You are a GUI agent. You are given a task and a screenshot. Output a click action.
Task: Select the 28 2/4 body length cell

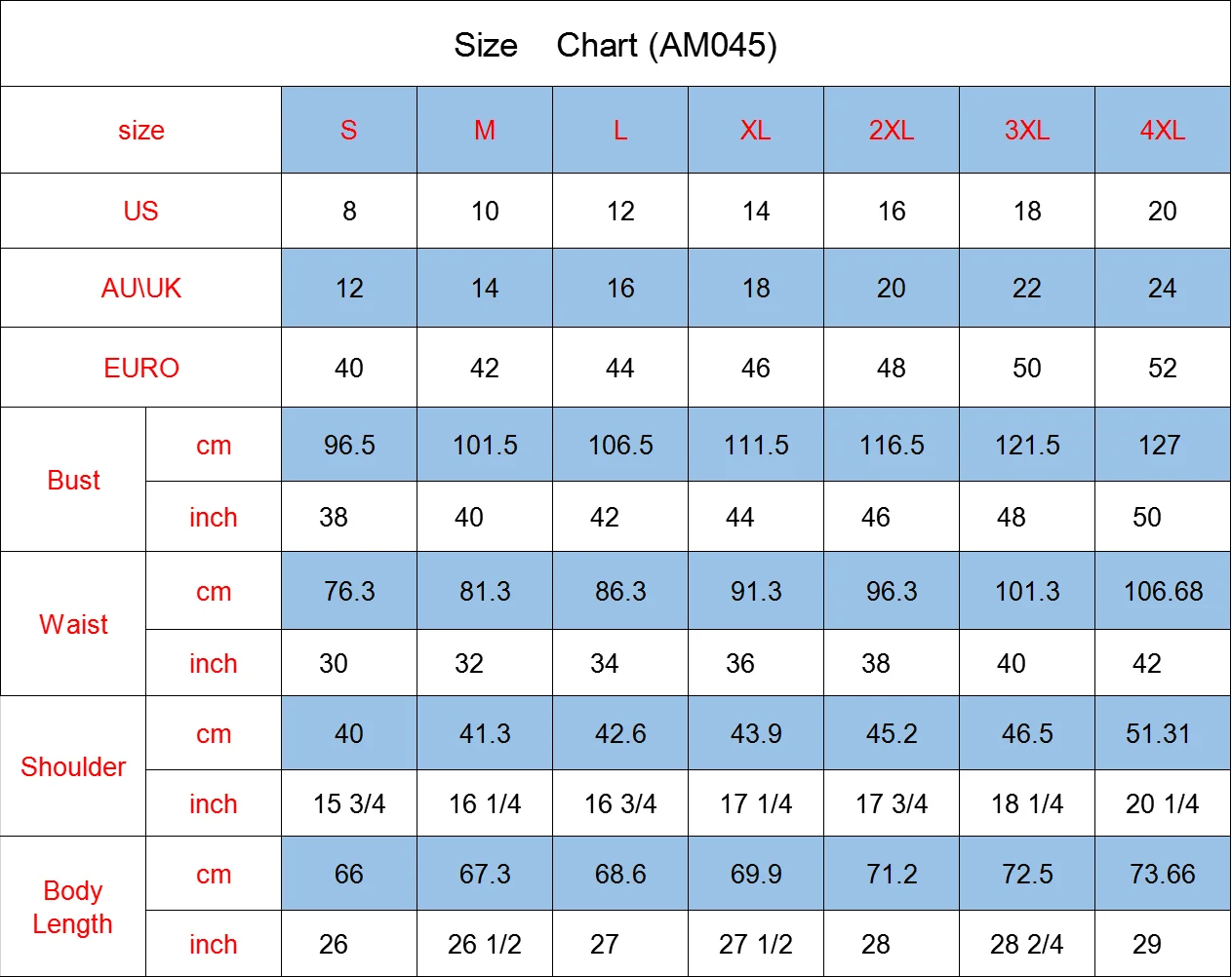pos(1026,945)
